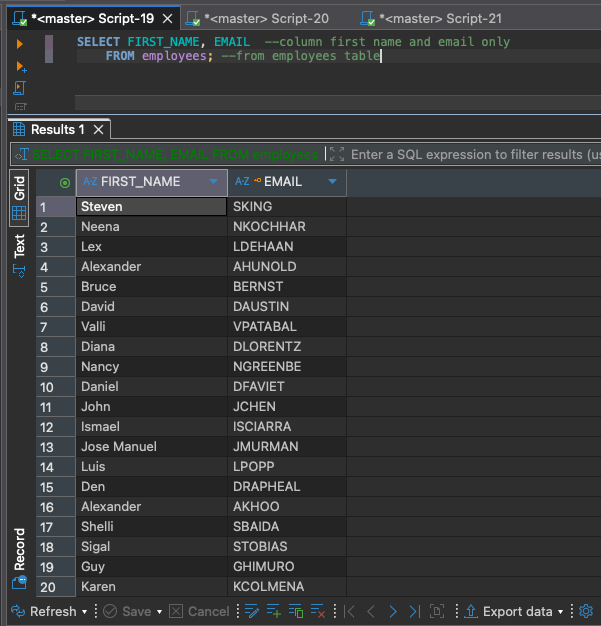
Task: Go to last row navigation icon
Action: click(x=415, y=611)
